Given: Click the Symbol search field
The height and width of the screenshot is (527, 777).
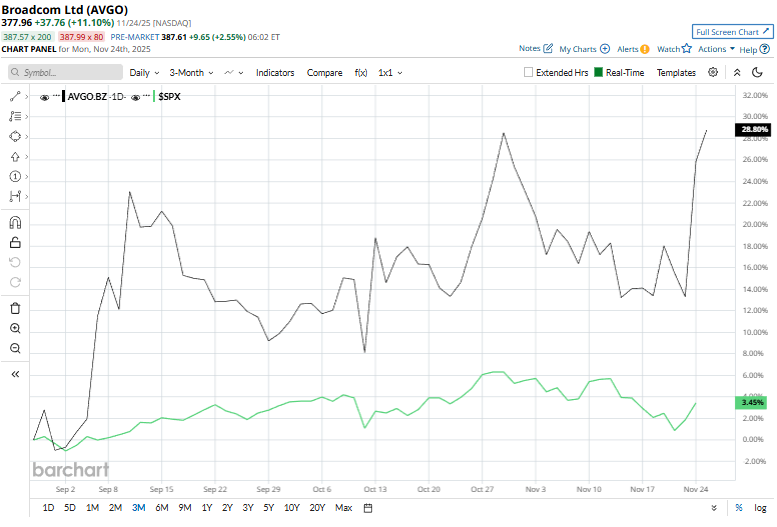Looking at the screenshot, I should (x=63, y=73).
